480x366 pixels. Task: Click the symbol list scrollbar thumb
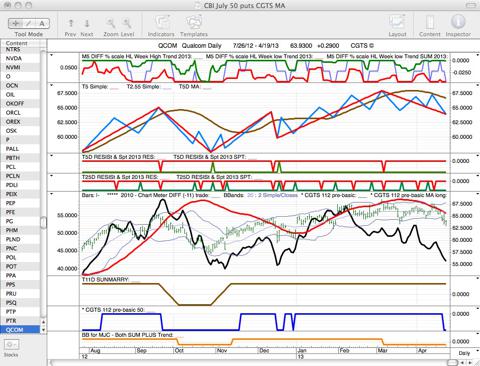43,222
